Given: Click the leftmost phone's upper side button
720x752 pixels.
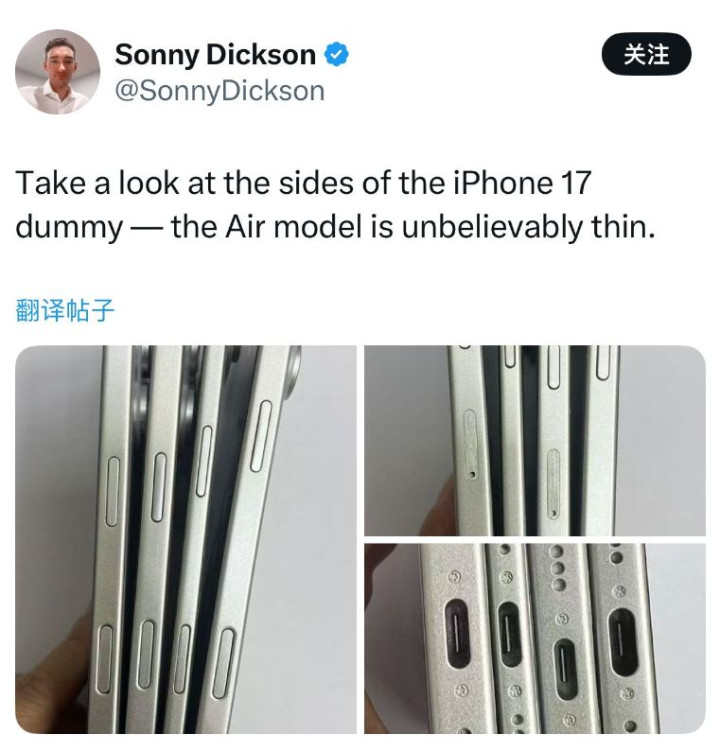Looking at the screenshot, I should click(112, 492).
